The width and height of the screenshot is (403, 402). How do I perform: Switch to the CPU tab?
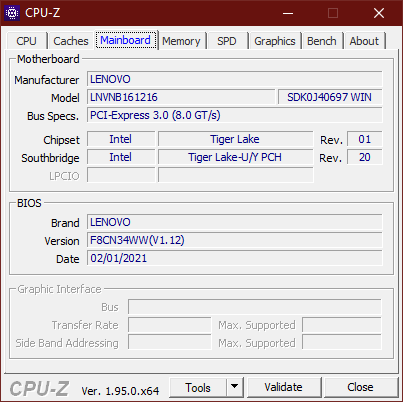pyautogui.click(x=26, y=41)
